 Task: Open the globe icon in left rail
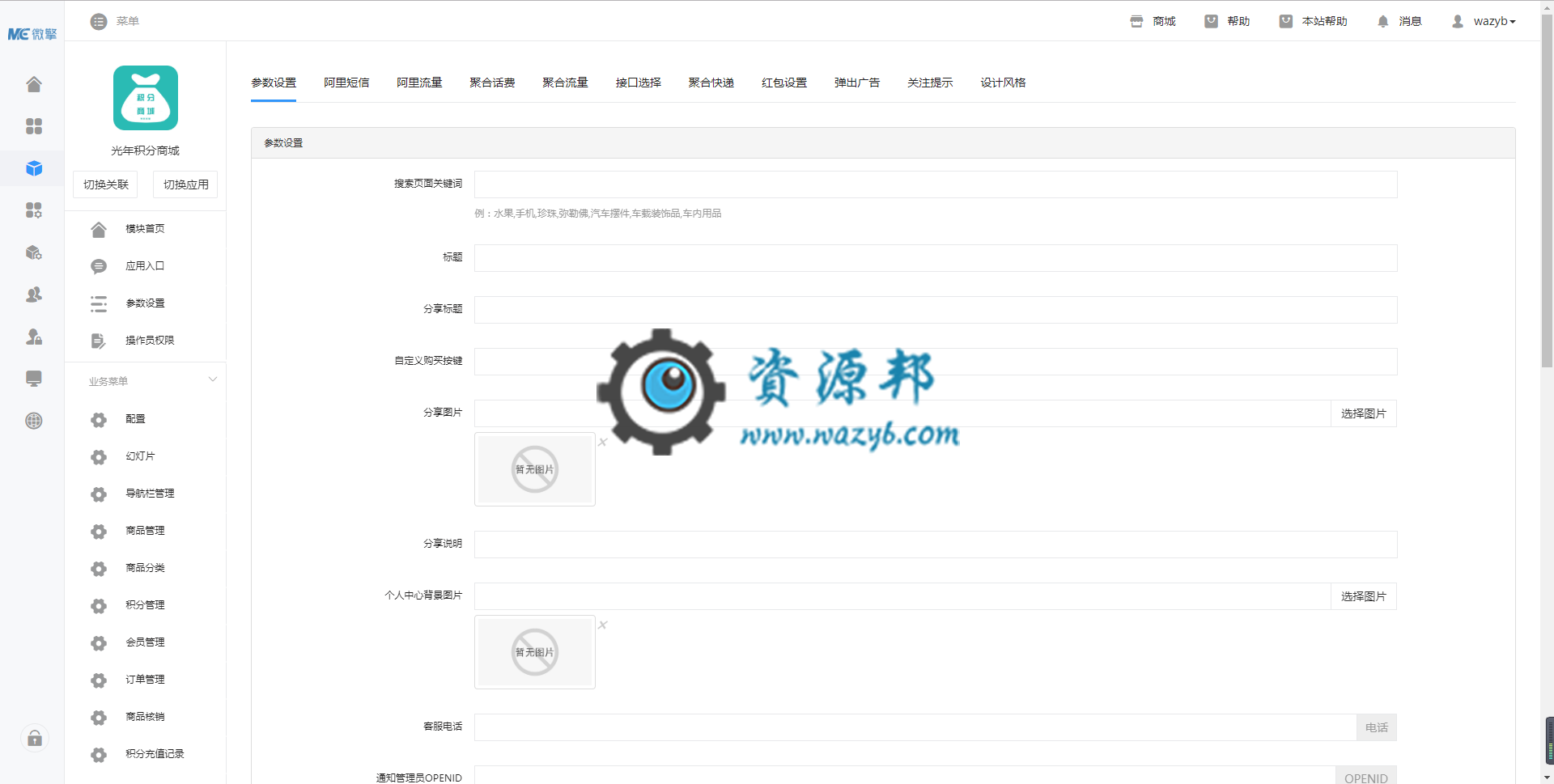[x=34, y=421]
